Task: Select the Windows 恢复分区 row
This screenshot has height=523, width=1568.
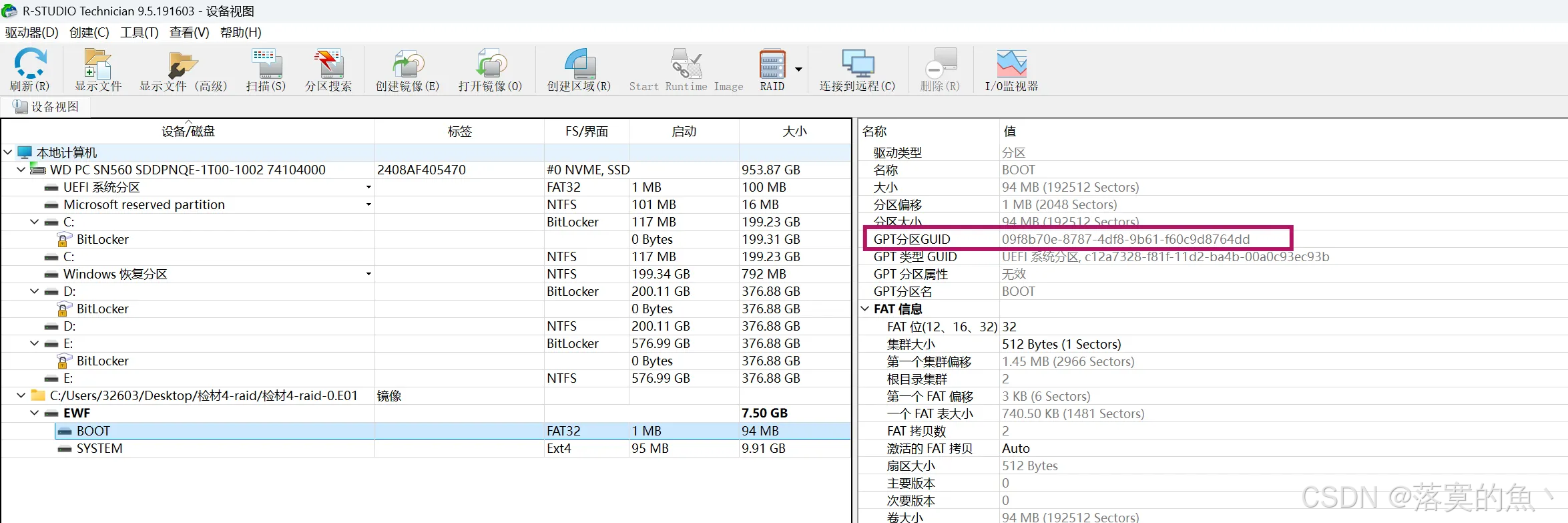Action: pyautogui.click(x=115, y=274)
